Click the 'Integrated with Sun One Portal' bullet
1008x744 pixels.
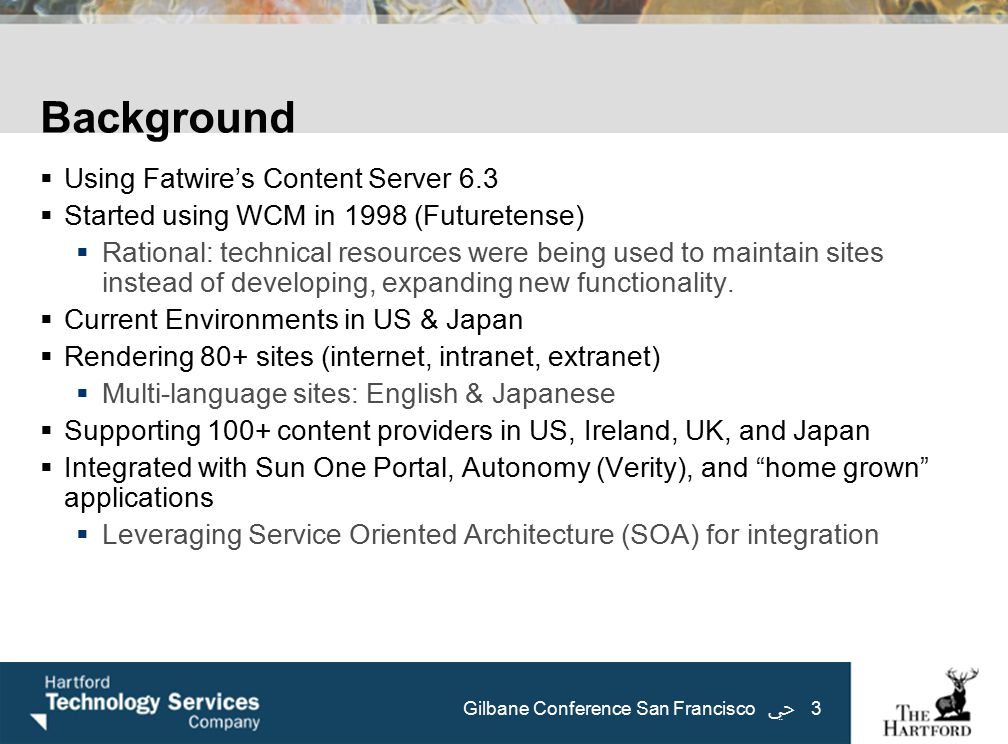click(496, 482)
